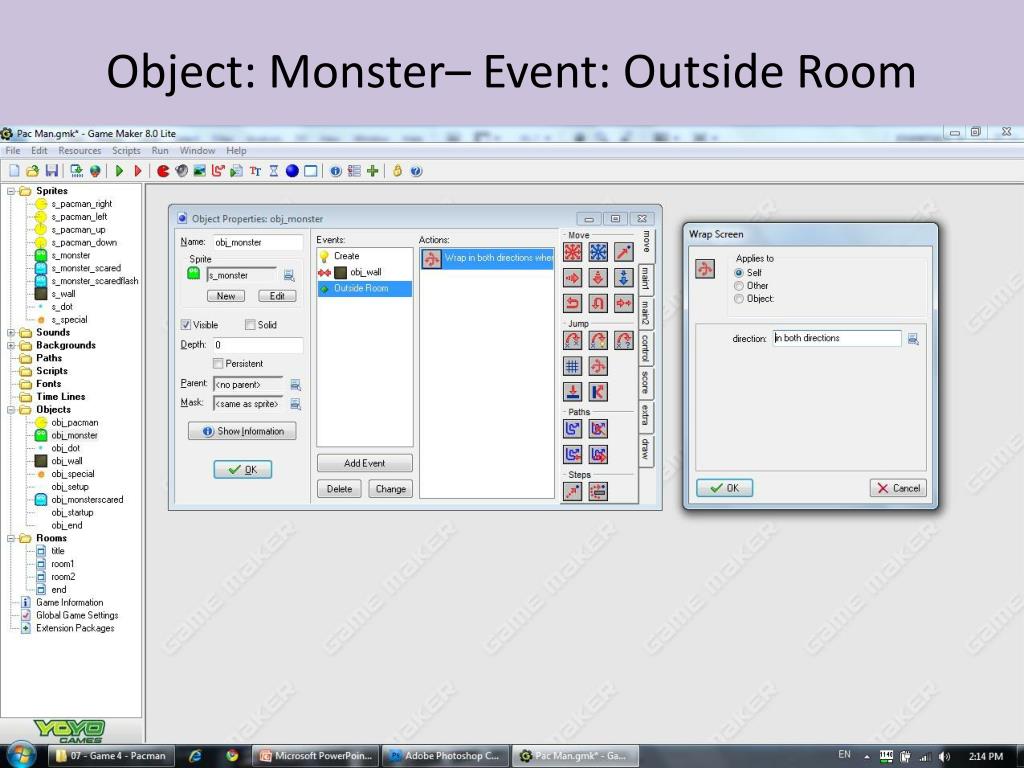The image size is (1024, 768).
Task: Create a time line using the hourglass icon
Action: (x=274, y=171)
